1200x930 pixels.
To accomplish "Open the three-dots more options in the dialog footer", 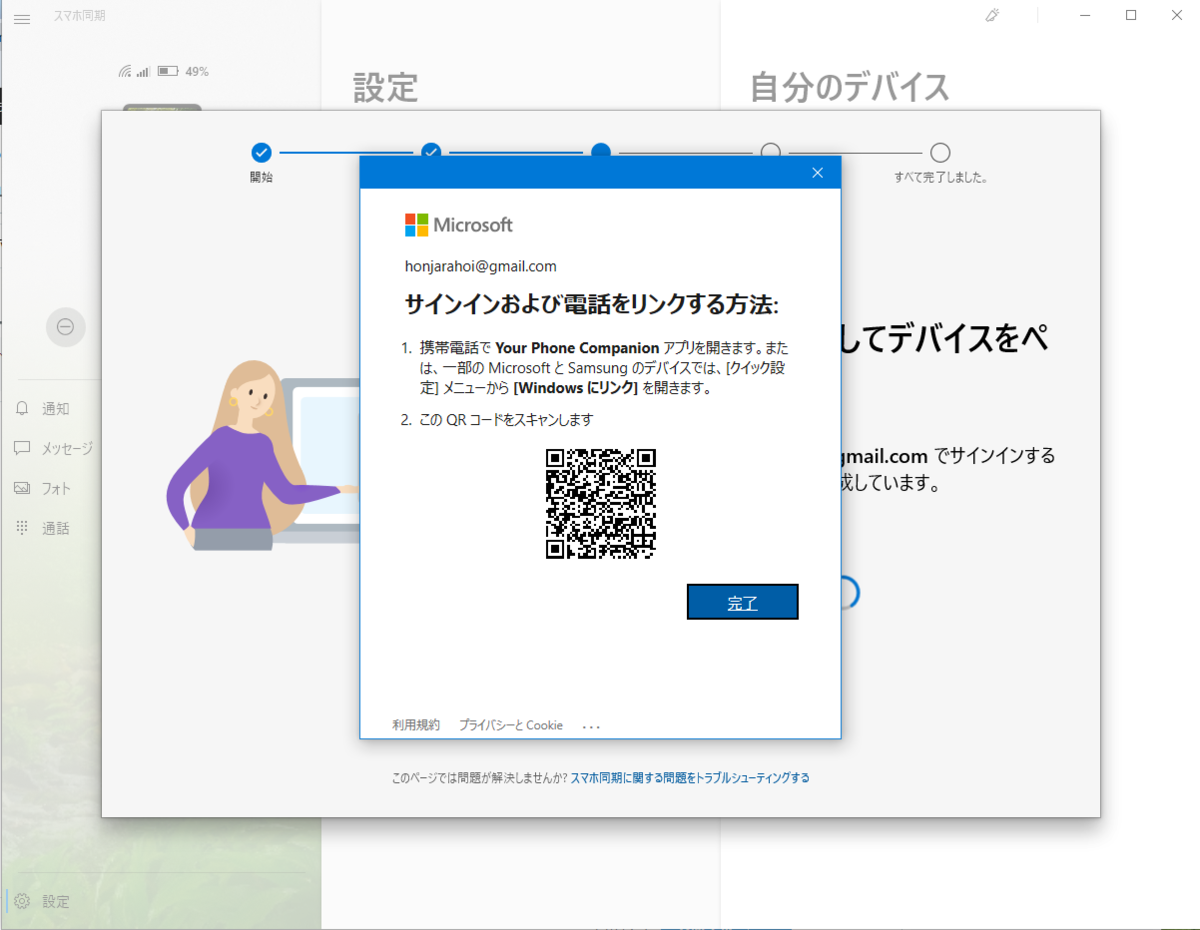I will (591, 726).
